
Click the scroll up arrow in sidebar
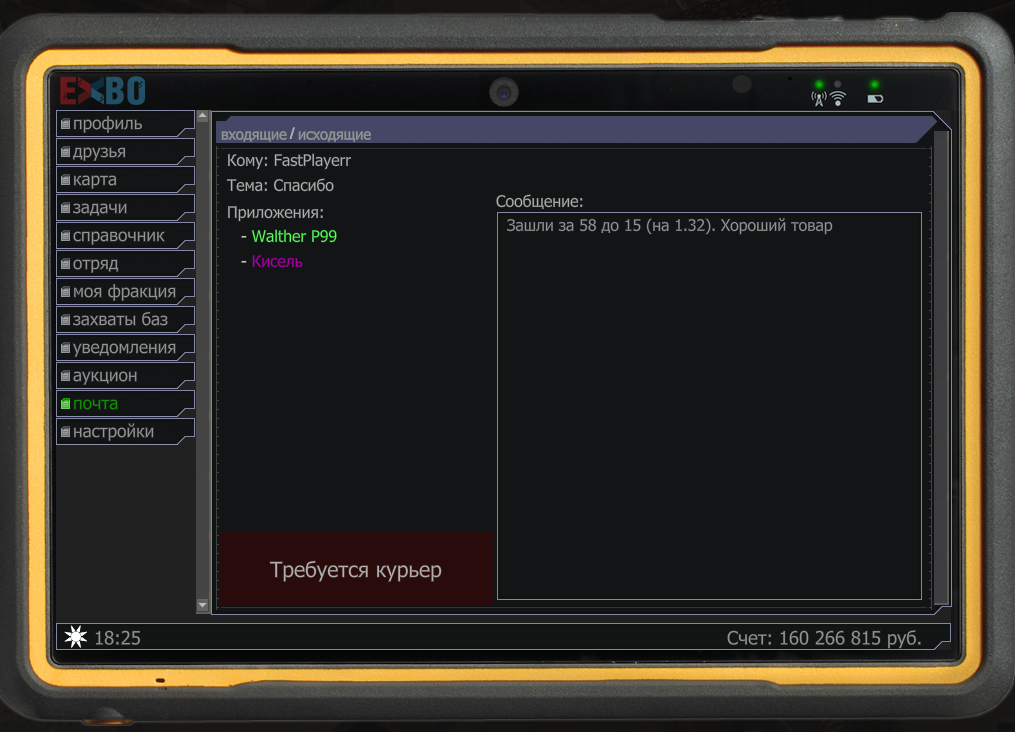pyautogui.click(x=203, y=117)
